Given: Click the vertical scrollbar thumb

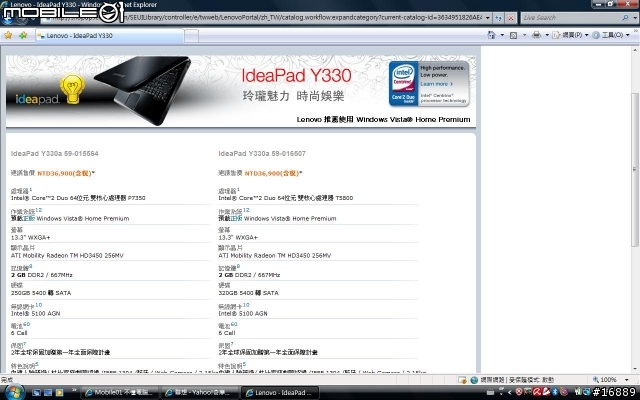Looking at the screenshot, I should pyautogui.click(x=635, y=169).
